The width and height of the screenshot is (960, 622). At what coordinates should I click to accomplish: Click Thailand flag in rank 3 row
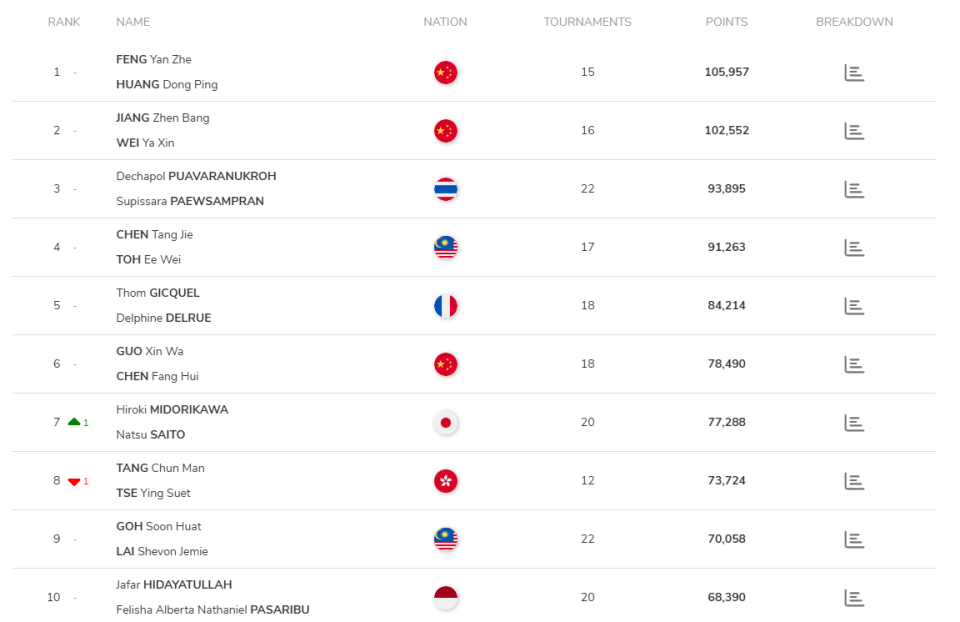pos(445,189)
